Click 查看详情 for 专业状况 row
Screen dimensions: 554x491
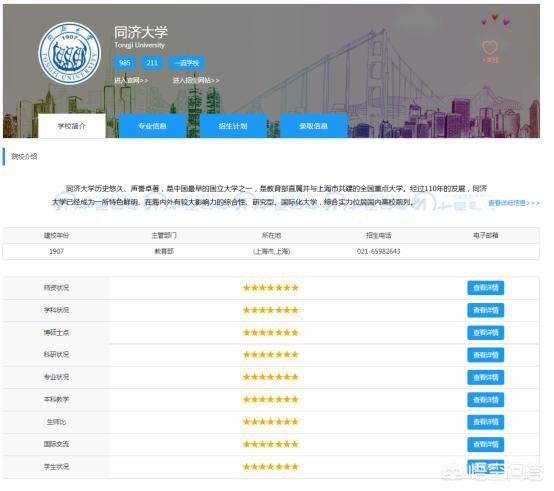click(485, 378)
